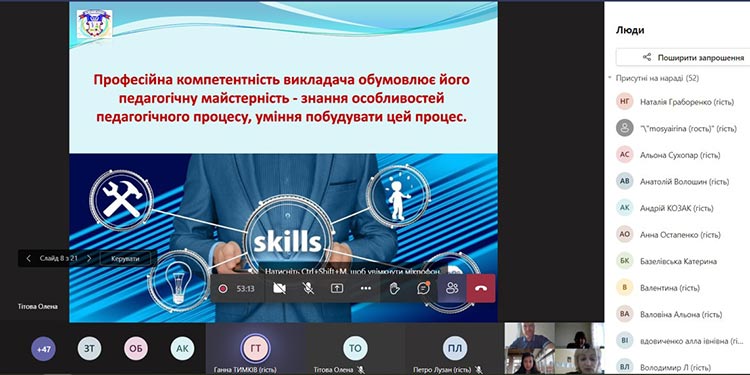Click the institution logo on the slide

94,24
